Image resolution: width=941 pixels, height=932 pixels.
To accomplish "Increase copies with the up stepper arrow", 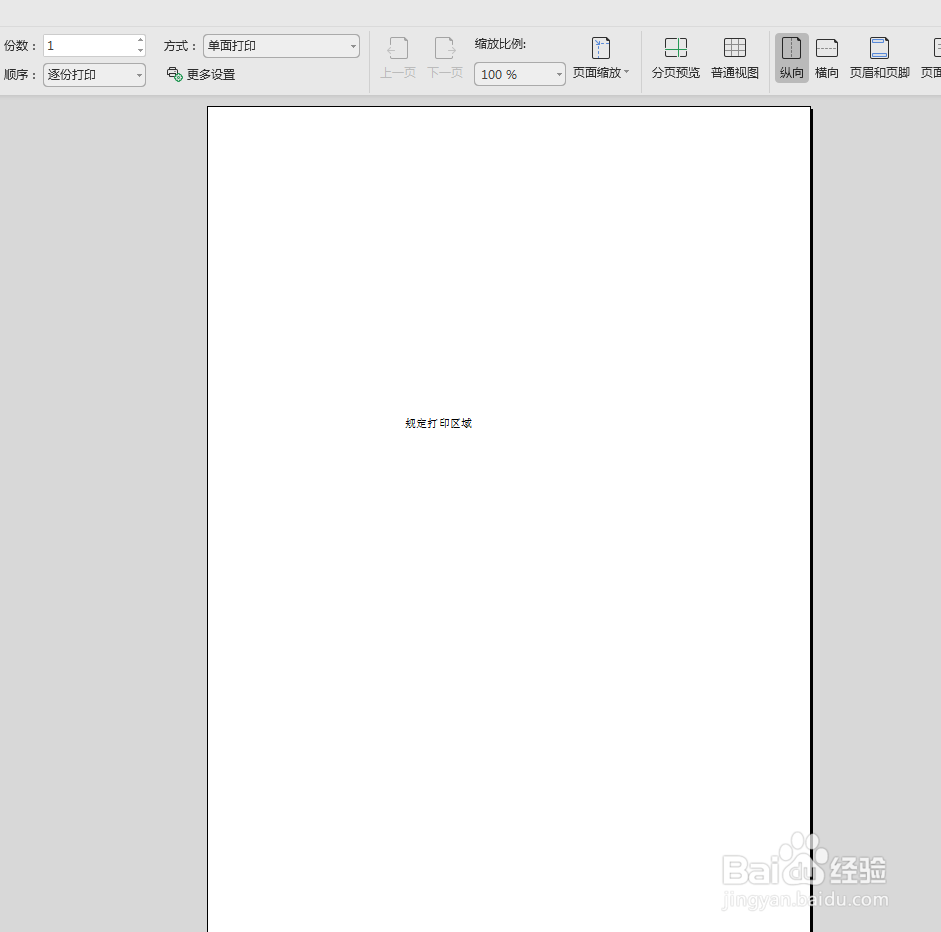I will pyautogui.click(x=140, y=41).
